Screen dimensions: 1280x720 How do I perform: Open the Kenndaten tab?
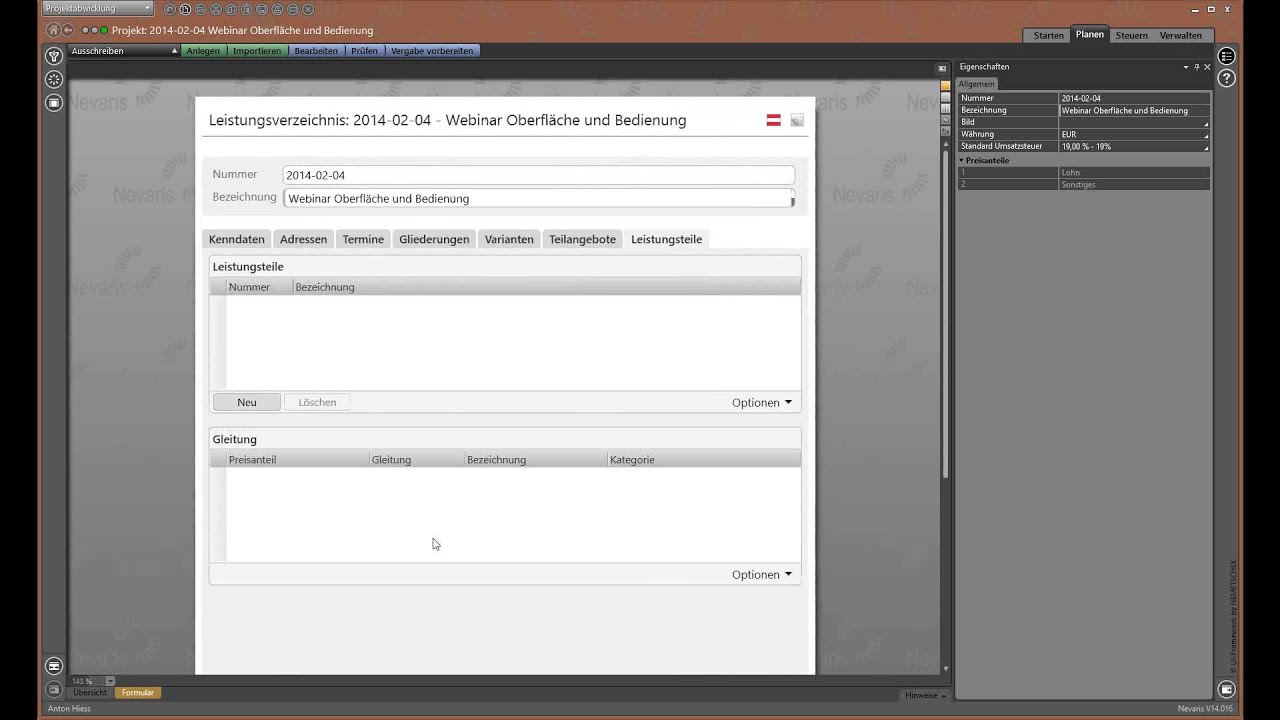237,240
